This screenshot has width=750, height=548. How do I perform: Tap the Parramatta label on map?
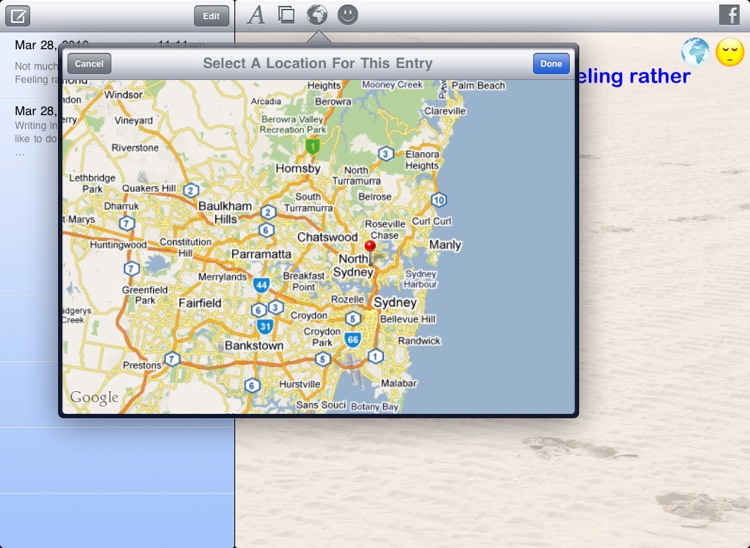click(261, 254)
